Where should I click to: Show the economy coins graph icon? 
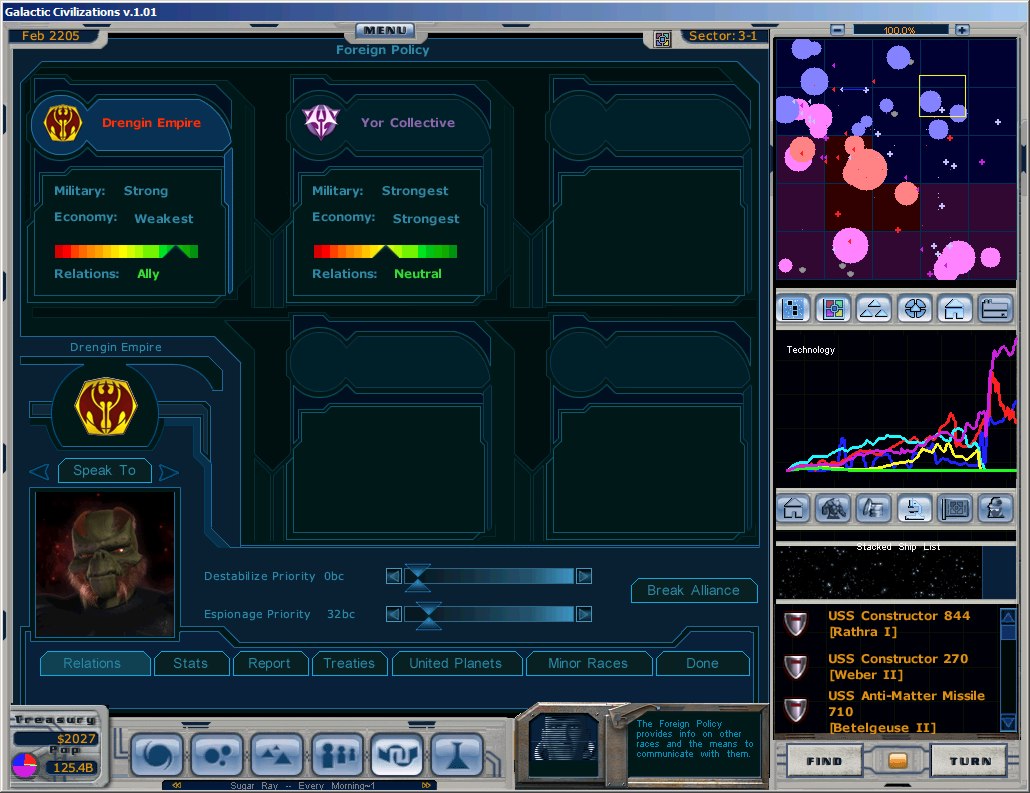click(874, 508)
